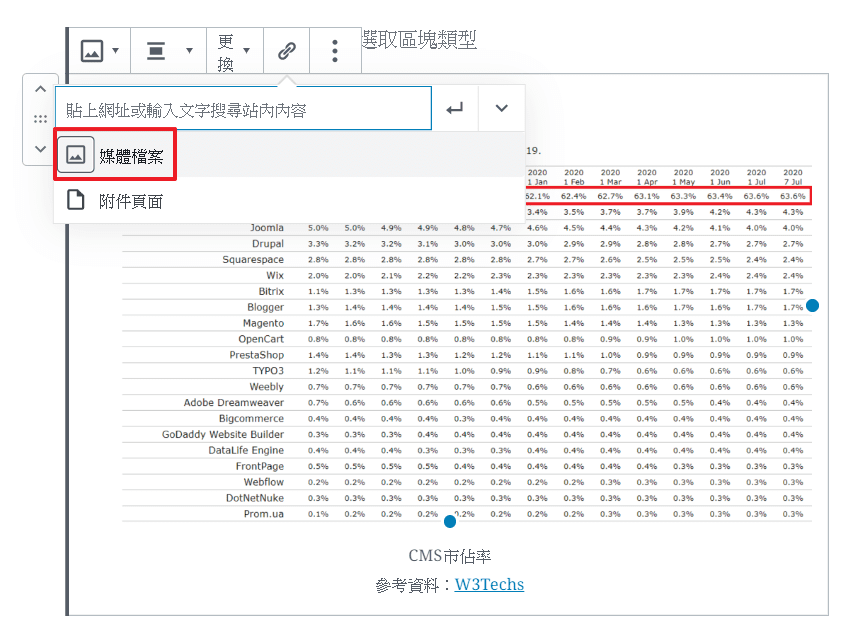Image resolution: width=854 pixels, height=638 pixels.
Task: Click the 2020 1 May column header
Action: click(x=683, y=177)
